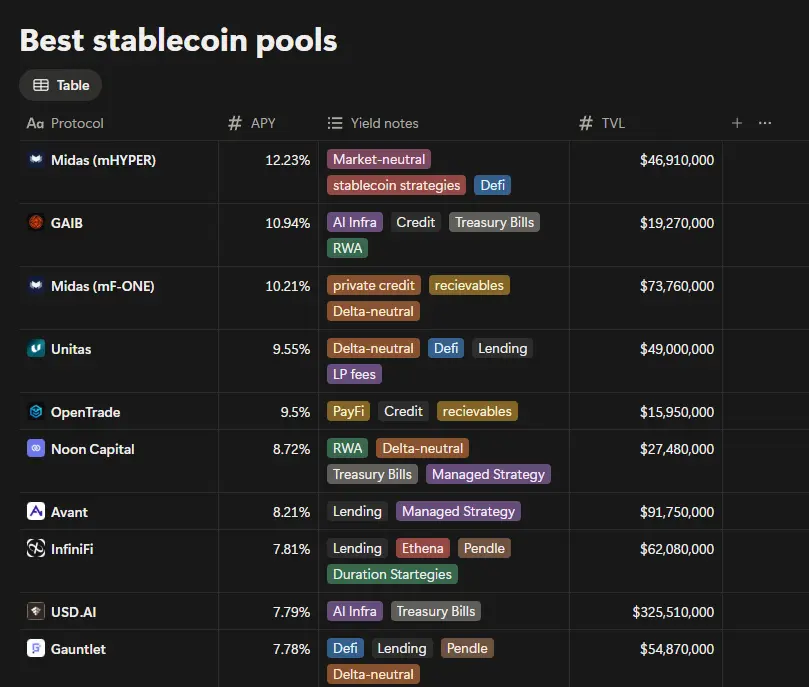The width and height of the screenshot is (809, 687).
Task: Click the Gauntlet protocol icon
Action: 36,648
